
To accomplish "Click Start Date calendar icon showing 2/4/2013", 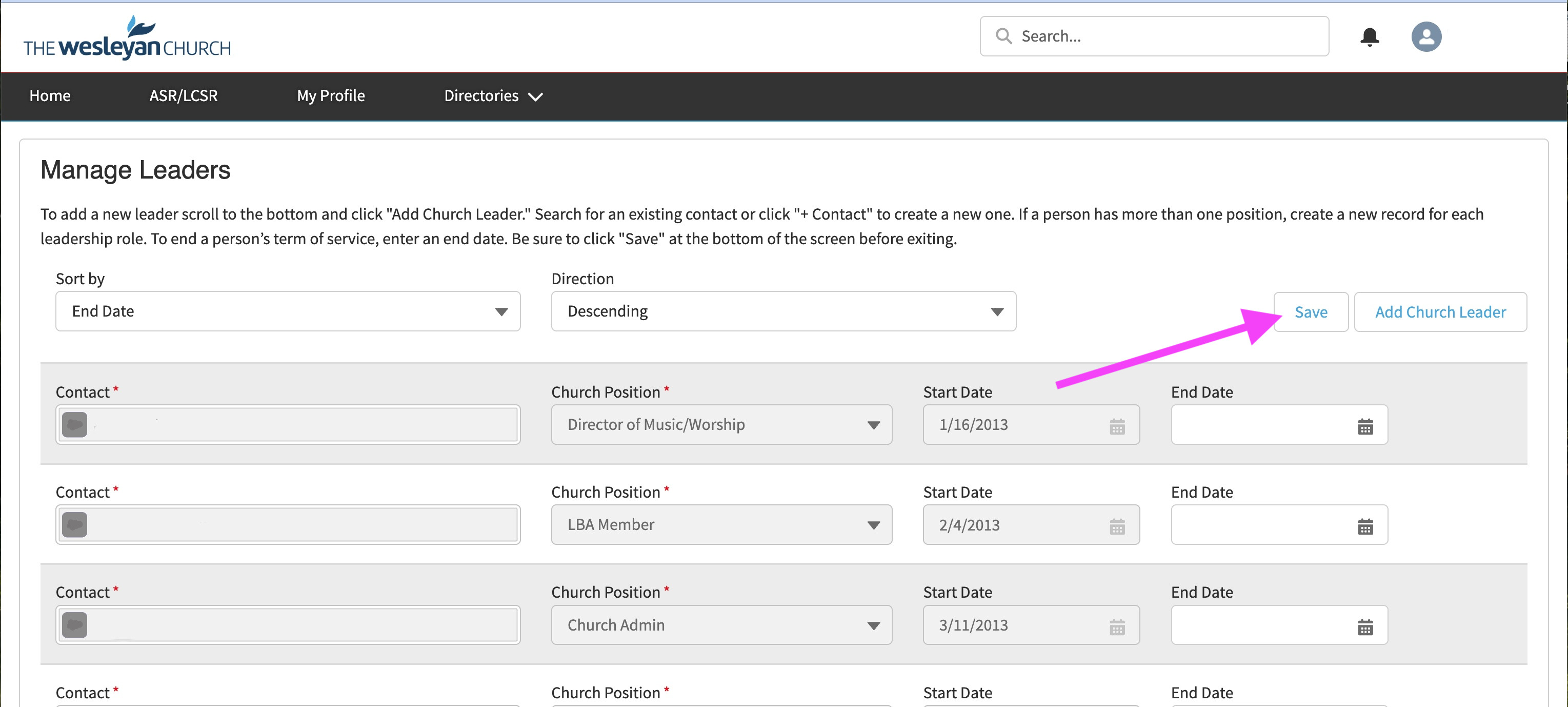I will 1116,526.
